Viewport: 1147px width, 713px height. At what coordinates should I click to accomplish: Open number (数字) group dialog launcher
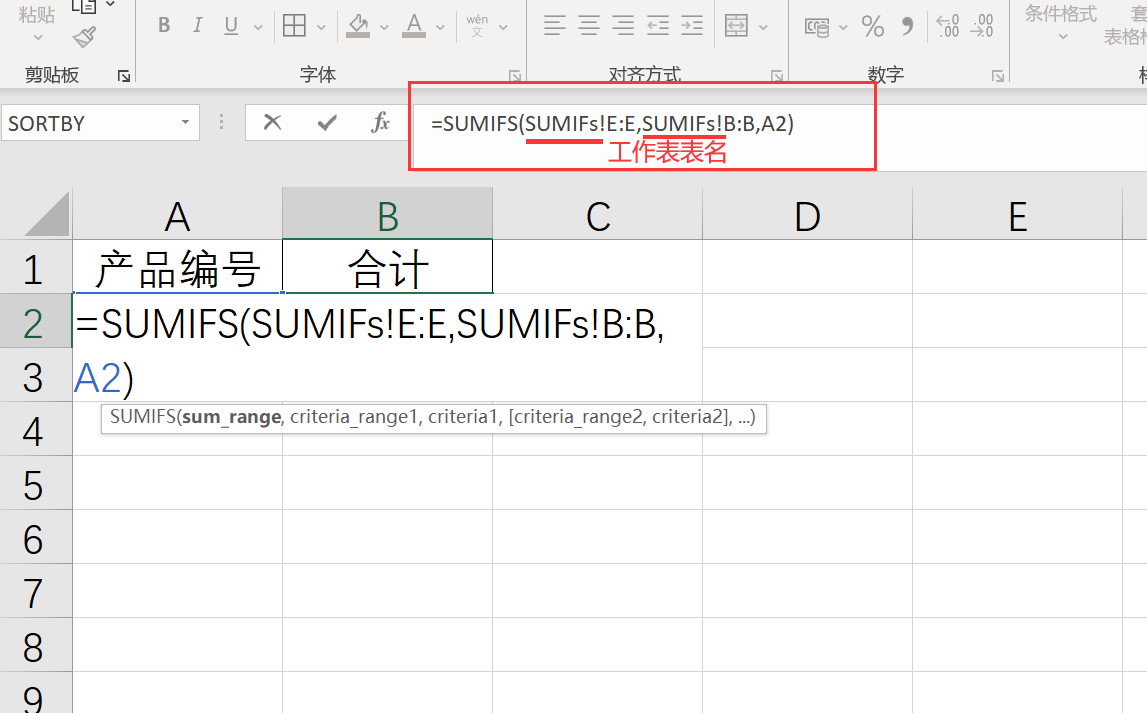998,76
